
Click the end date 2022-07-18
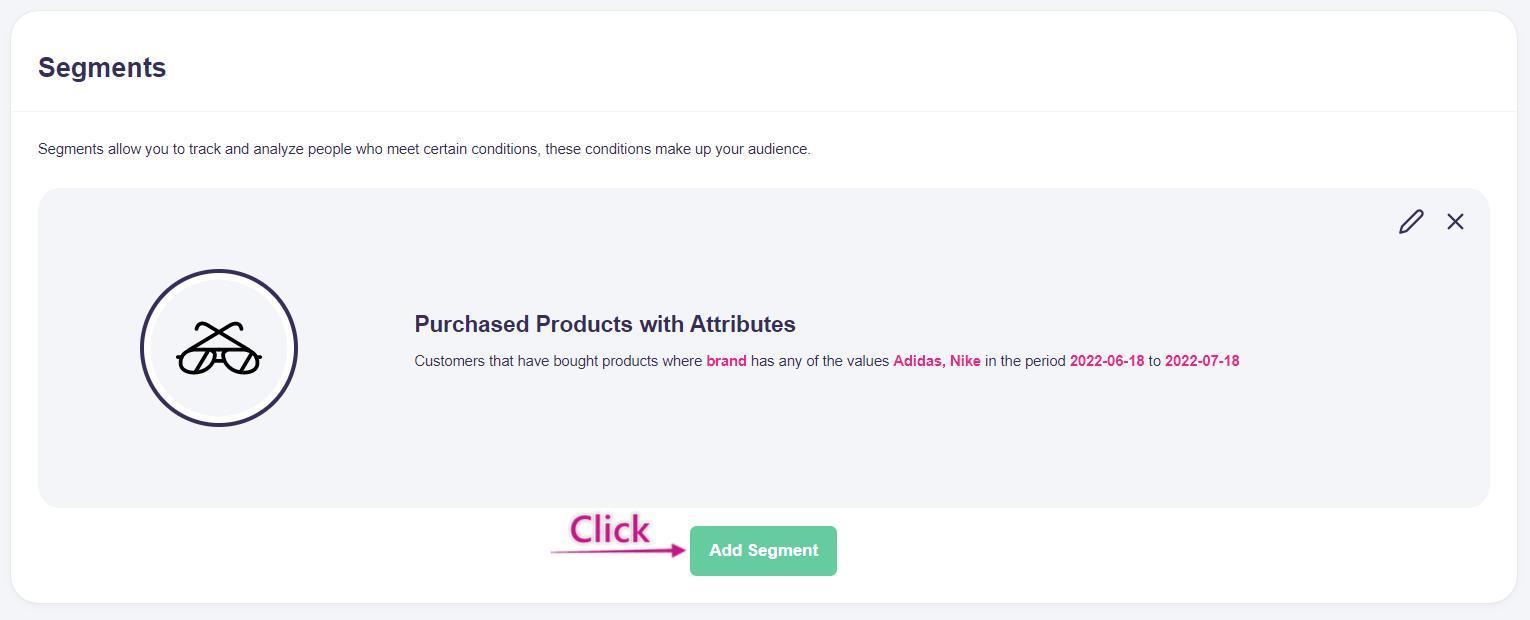tap(1201, 361)
